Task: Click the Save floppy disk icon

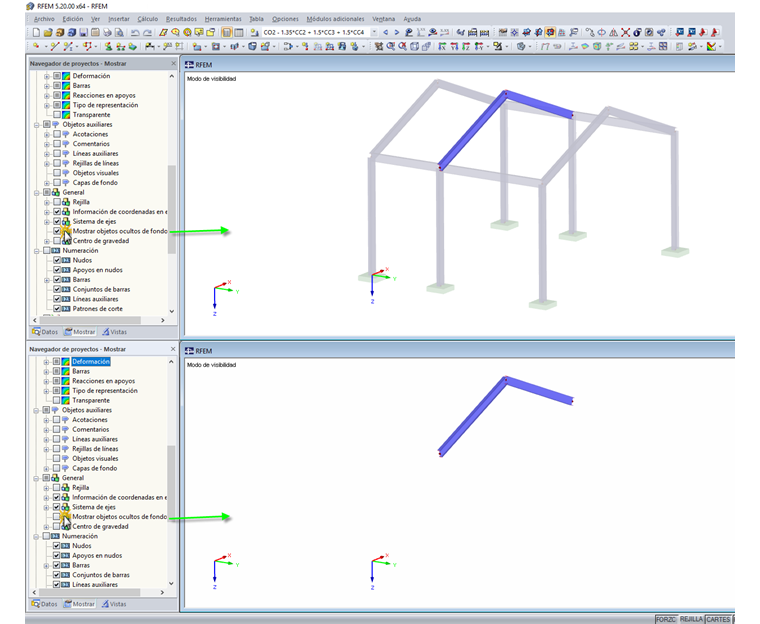Action: click(84, 32)
